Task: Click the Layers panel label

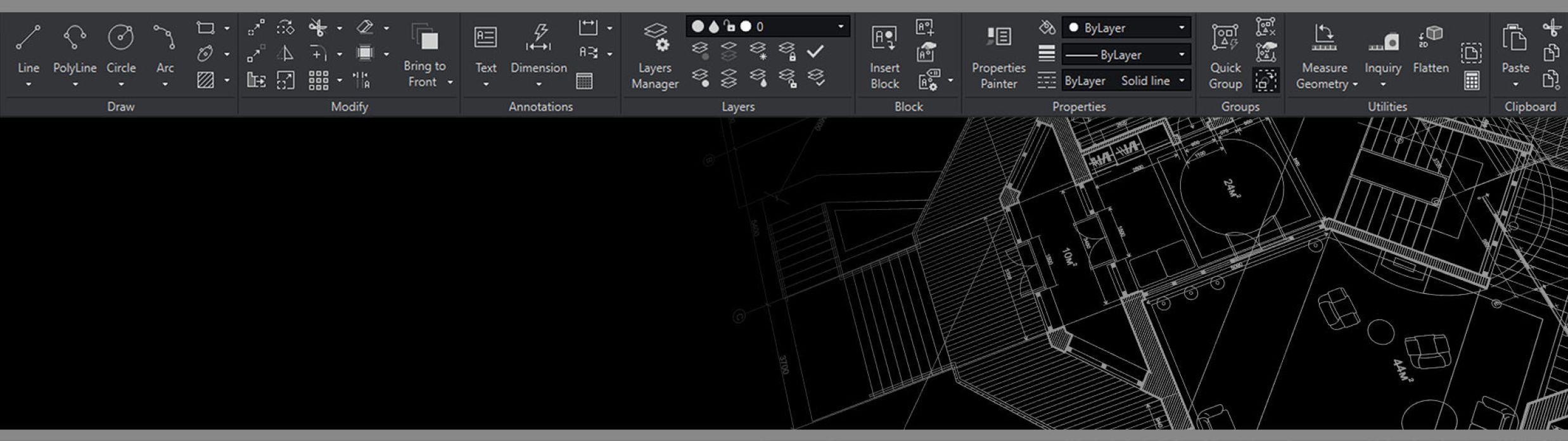Action: (738, 106)
